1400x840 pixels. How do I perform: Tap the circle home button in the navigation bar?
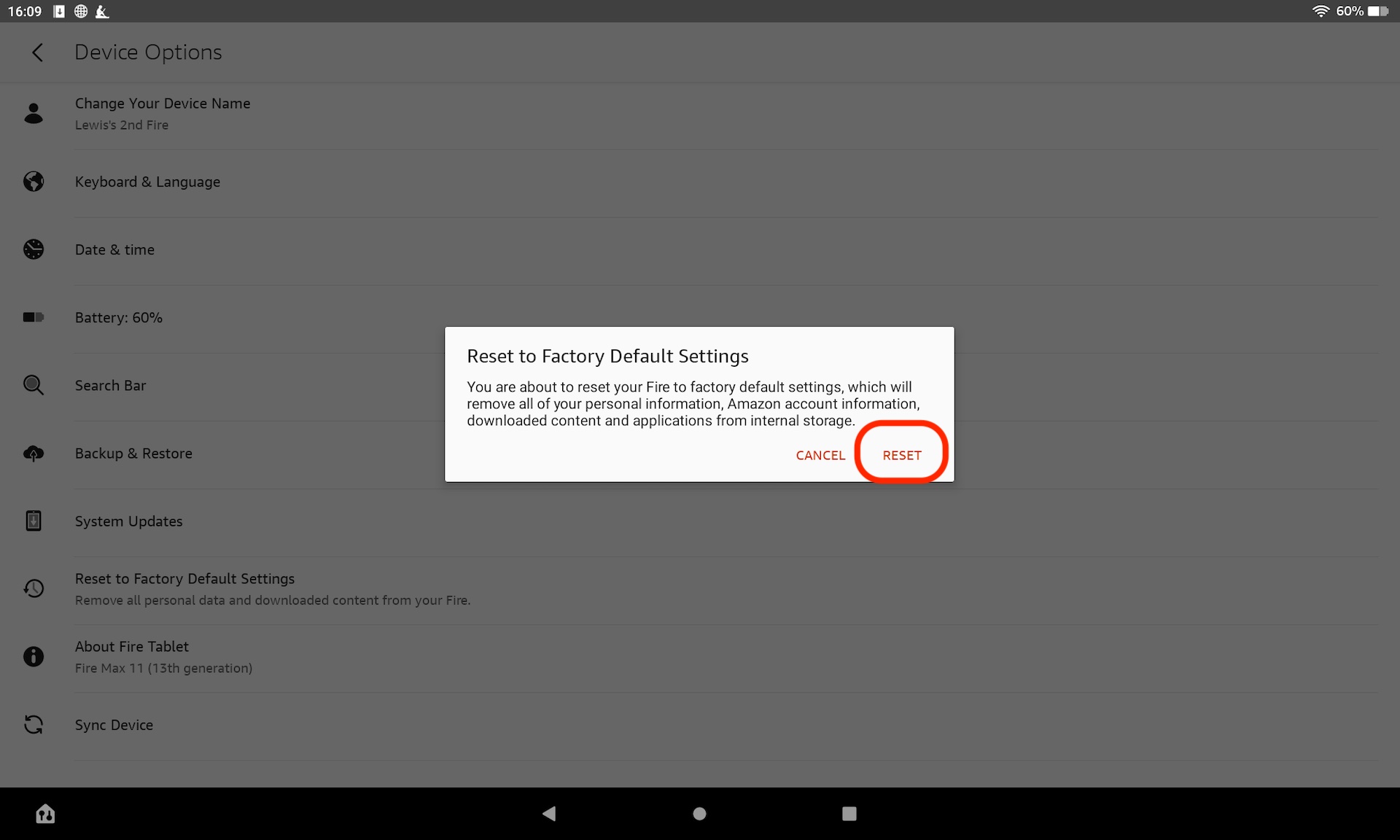tap(699, 814)
